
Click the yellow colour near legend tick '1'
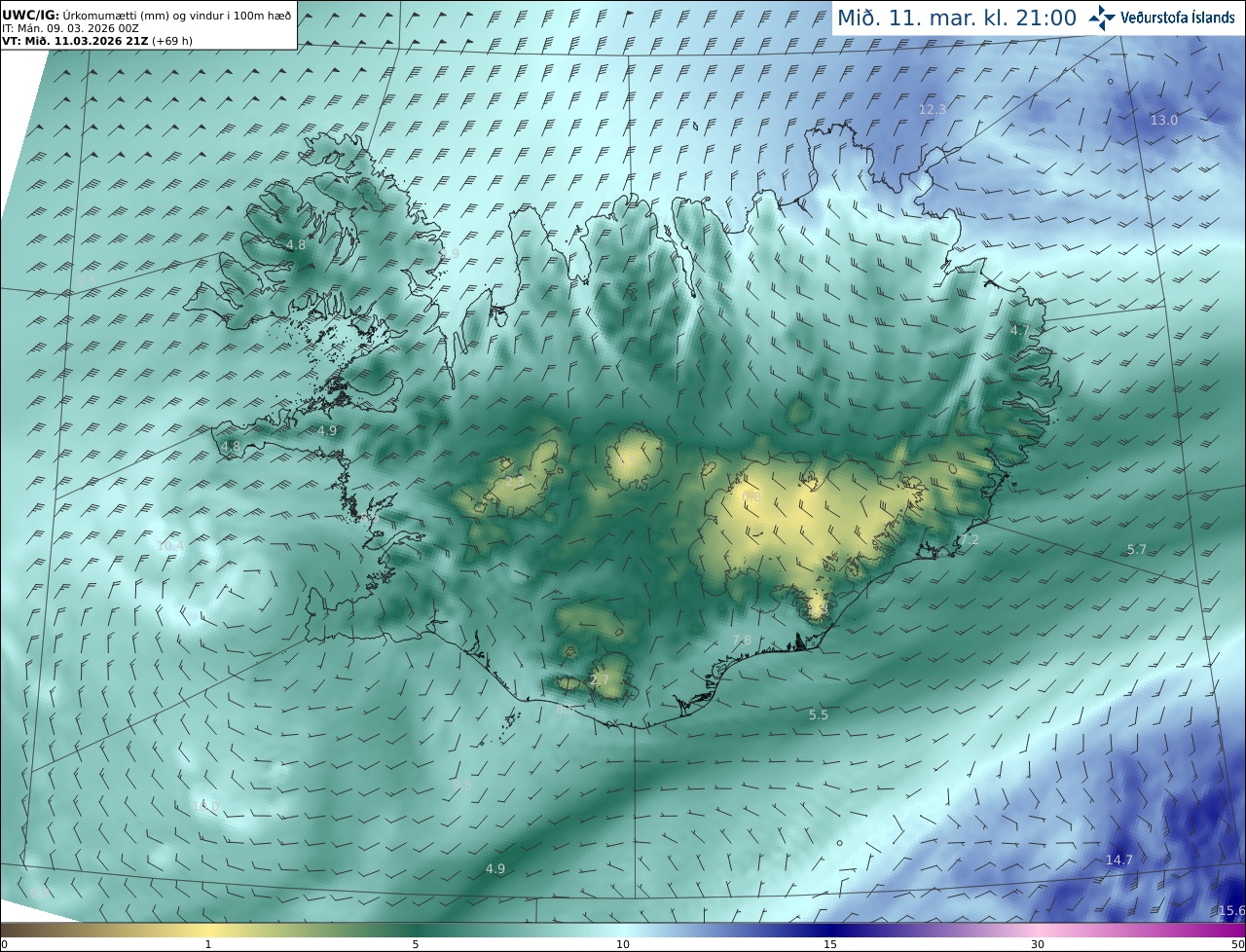tap(208, 930)
